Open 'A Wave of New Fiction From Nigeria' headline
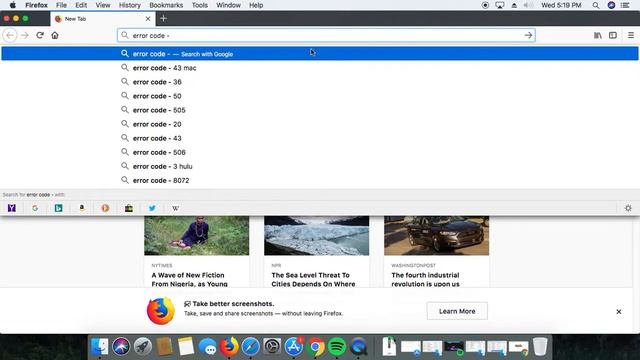Viewport: 640px width, 360px height. pos(189,280)
